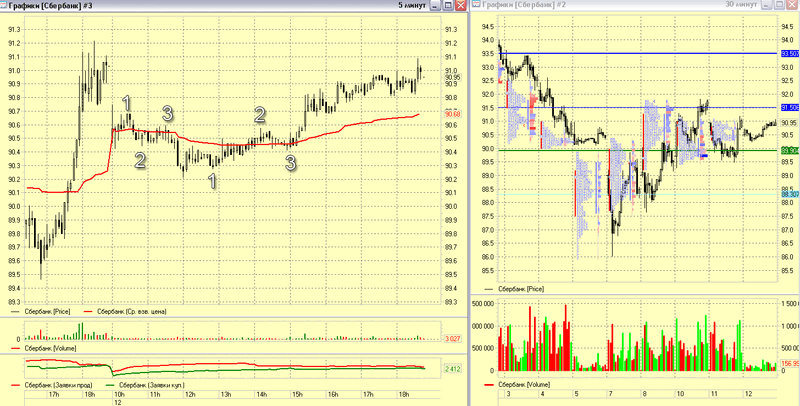Click the green 2 412 orders value tag
The width and height of the screenshot is (800, 406).
coord(453,369)
